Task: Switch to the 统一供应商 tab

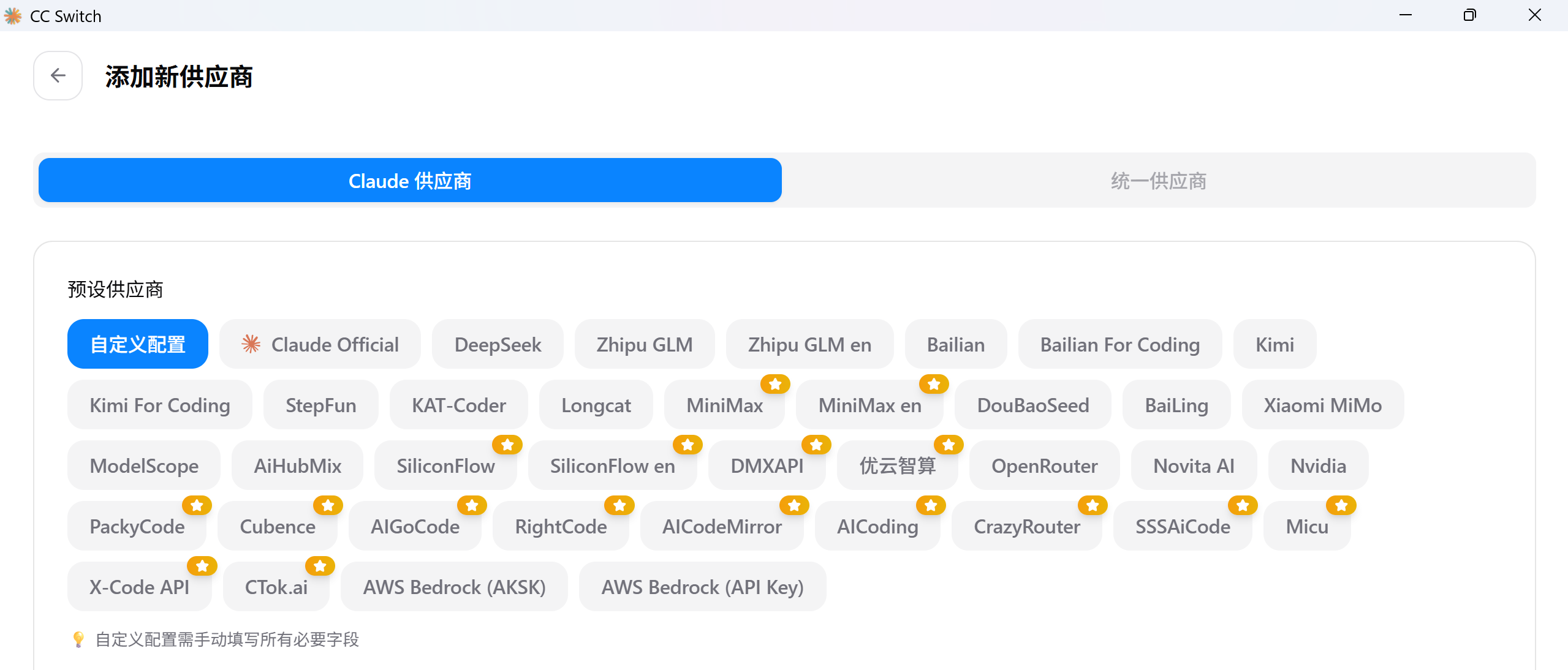Action: point(1158,180)
